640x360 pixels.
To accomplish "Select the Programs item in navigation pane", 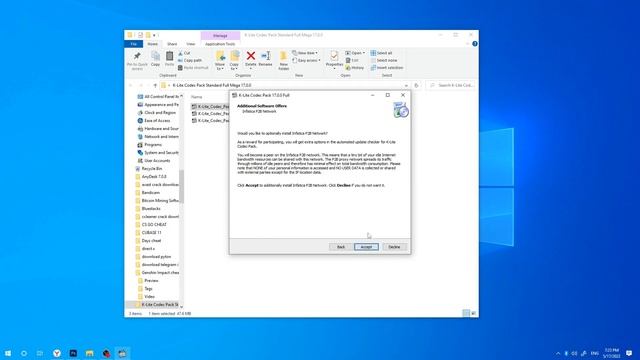I will 153,145.
